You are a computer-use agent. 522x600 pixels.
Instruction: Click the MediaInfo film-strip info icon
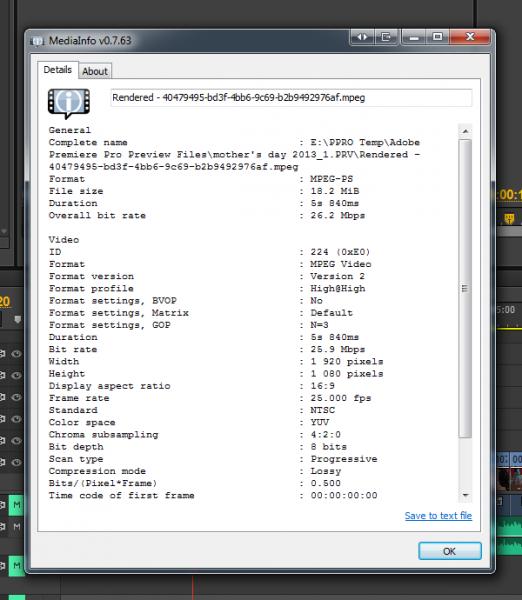tap(69, 102)
